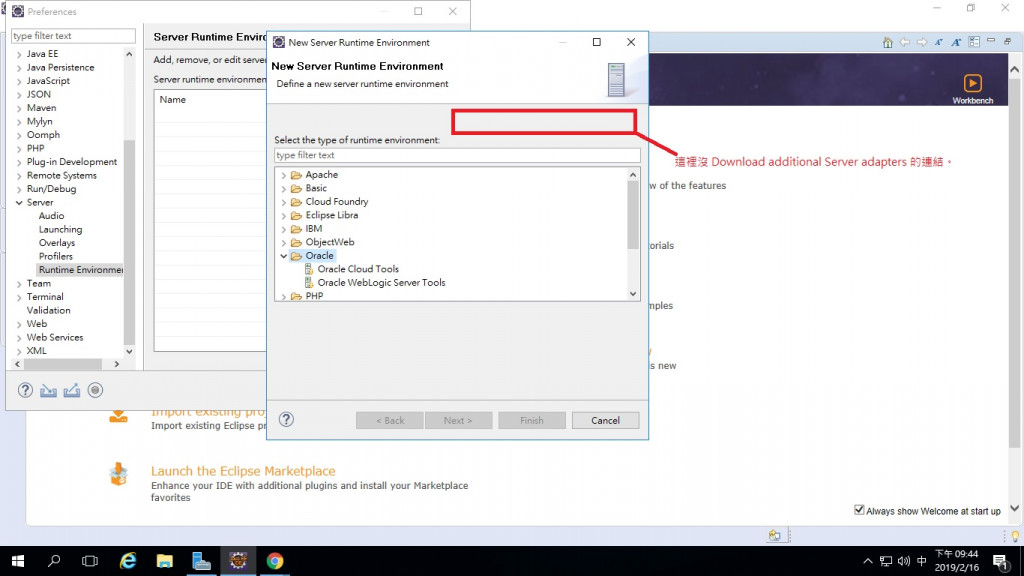Select Oracle Cloud Tools
This screenshot has width=1024, height=576.
point(358,269)
